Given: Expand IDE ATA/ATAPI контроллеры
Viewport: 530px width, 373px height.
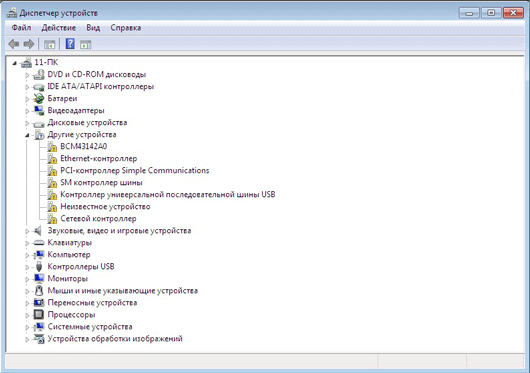Looking at the screenshot, I should pyautogui.click(x=27, y=87).
